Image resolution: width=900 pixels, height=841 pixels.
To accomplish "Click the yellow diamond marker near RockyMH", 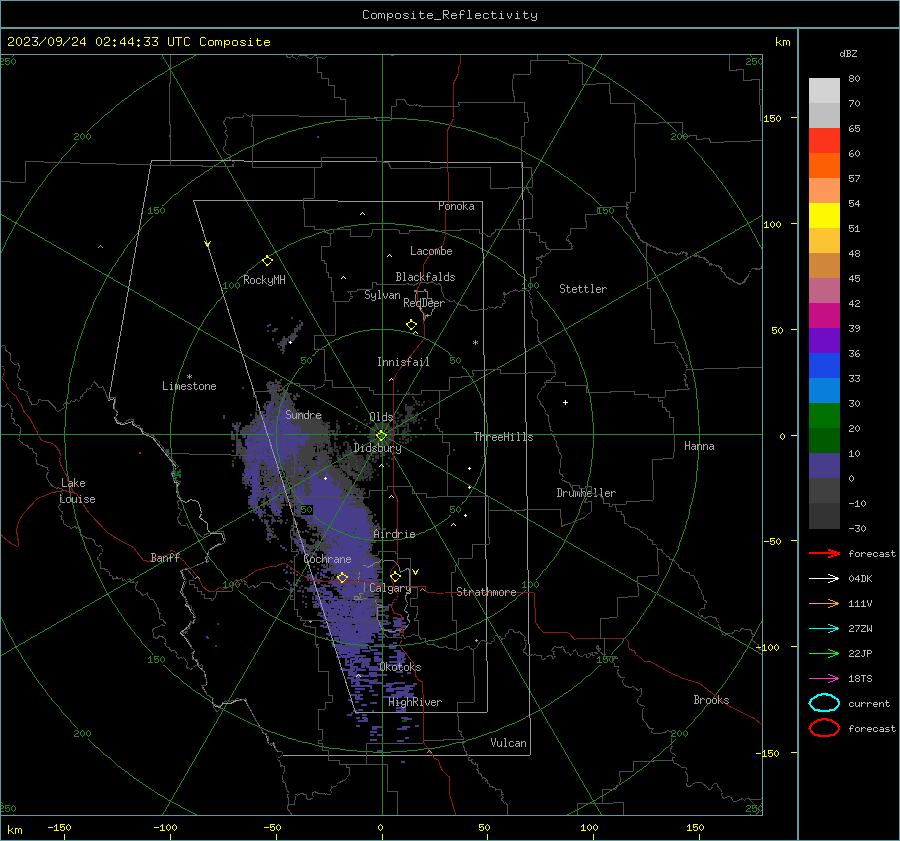I will tap(267, 261).
